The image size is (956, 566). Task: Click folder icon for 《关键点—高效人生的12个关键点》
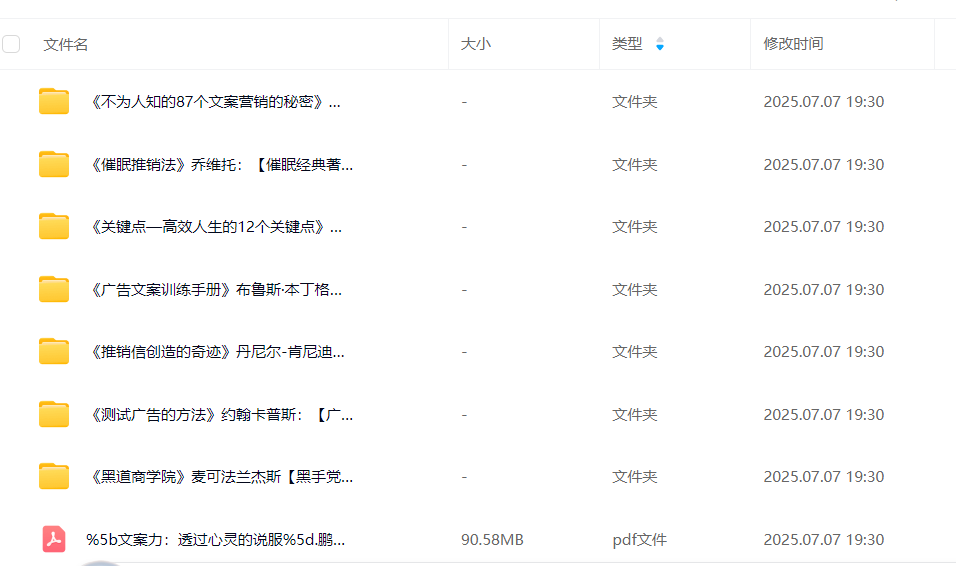(x=54, y=227)
